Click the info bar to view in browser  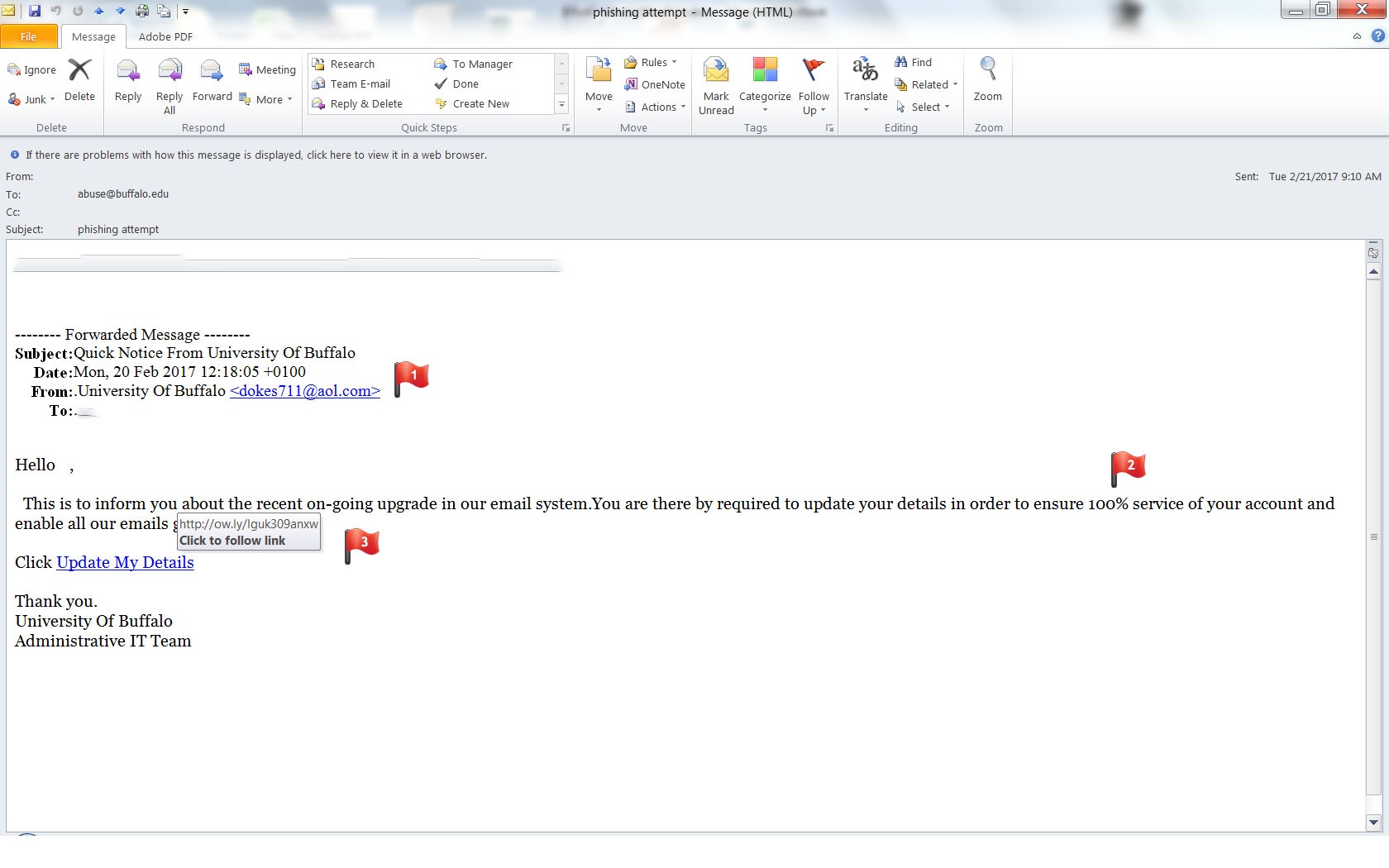click(256, 155)
